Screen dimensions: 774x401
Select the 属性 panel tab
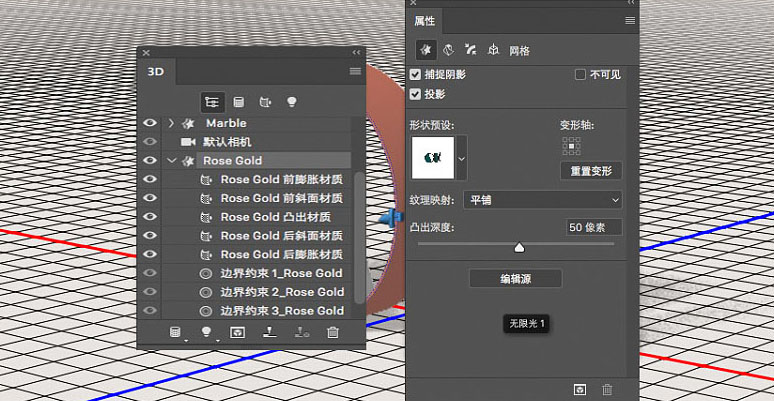425,21
